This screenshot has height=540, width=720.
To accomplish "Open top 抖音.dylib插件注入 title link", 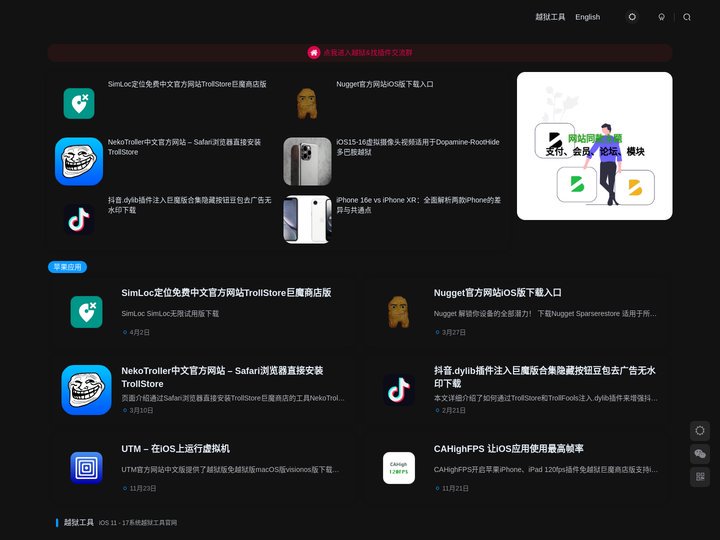I will click(190, 205).
